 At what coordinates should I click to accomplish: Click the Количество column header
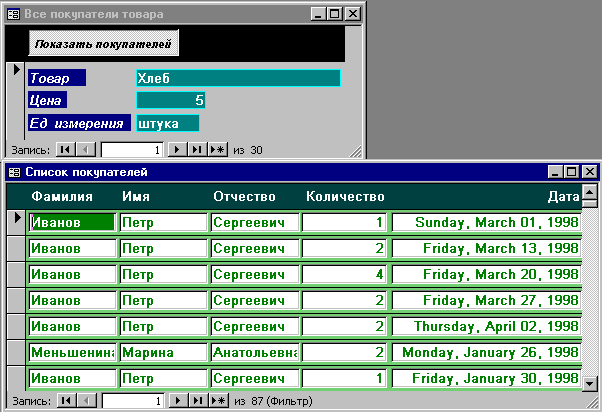pyautogui.click(x=345, y=197)
